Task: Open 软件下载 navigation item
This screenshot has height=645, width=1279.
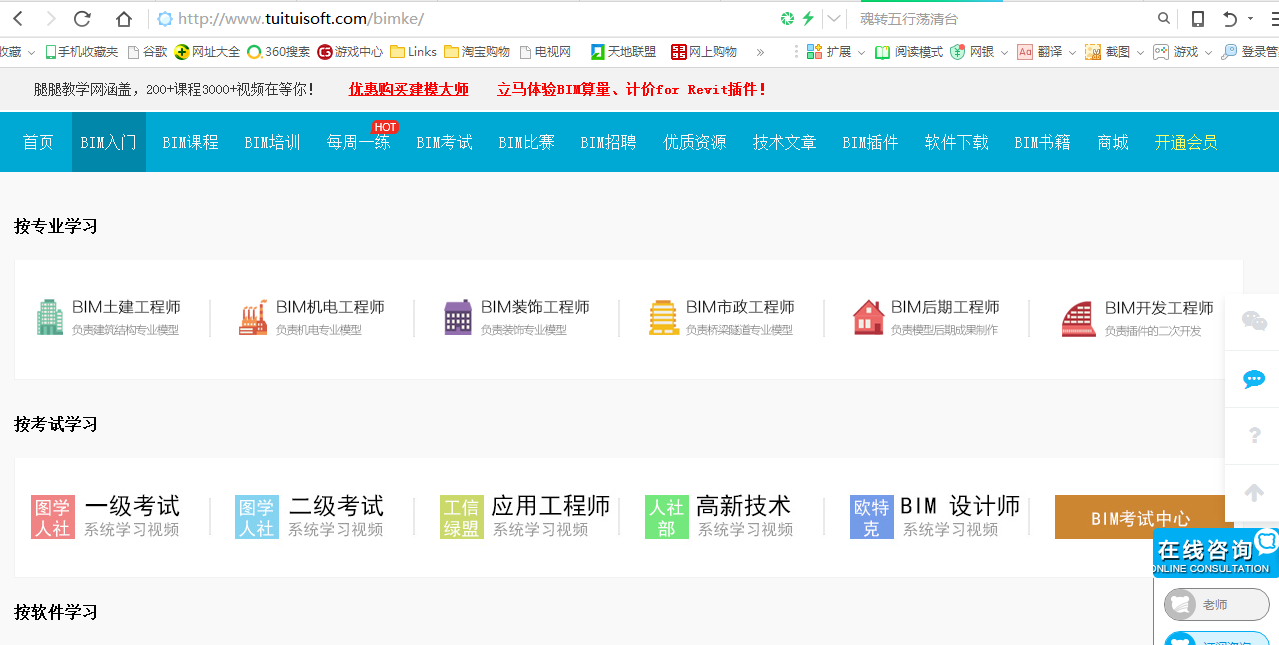Action: point(957,142)
